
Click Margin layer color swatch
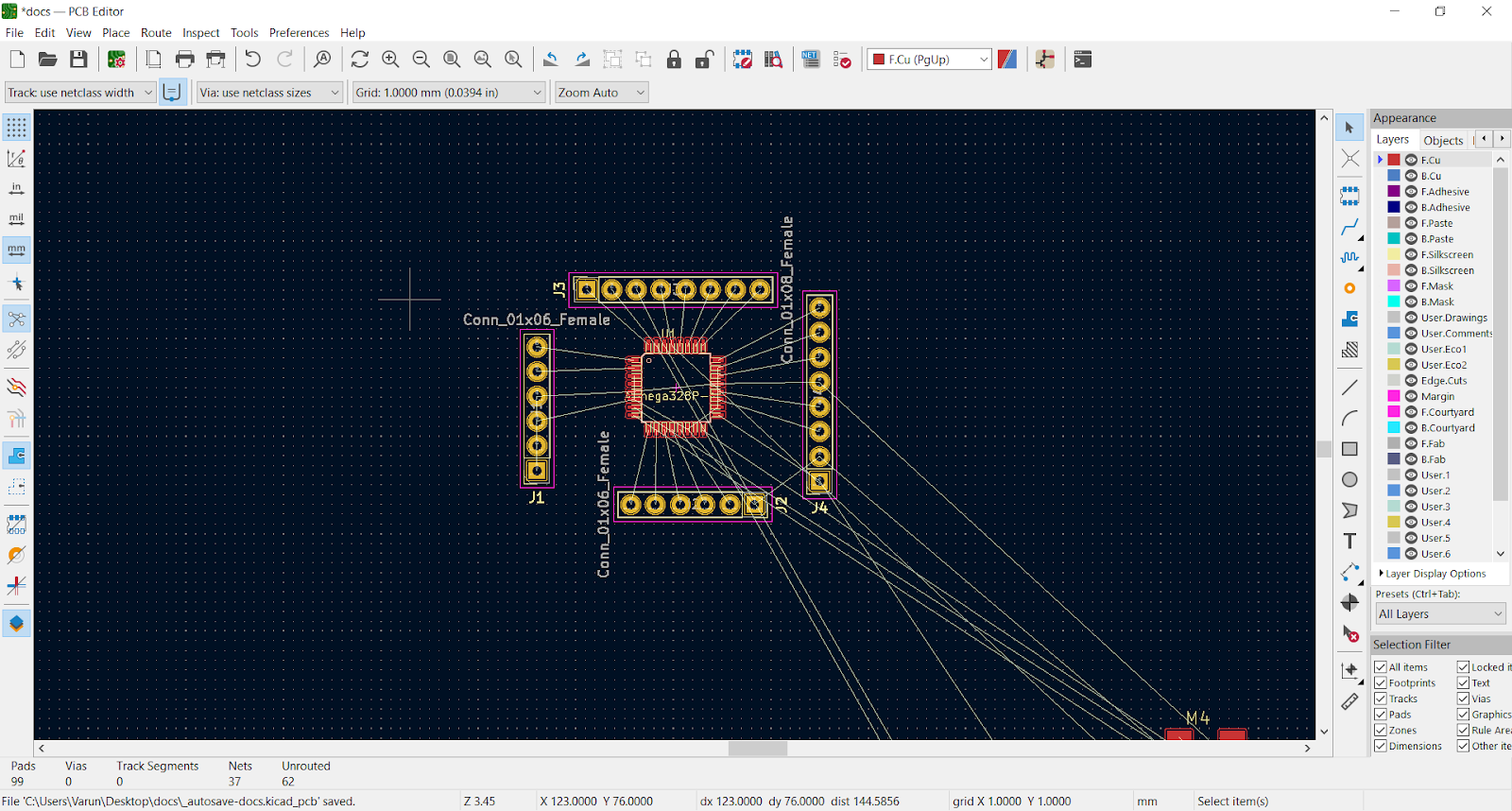point(1394,397)
